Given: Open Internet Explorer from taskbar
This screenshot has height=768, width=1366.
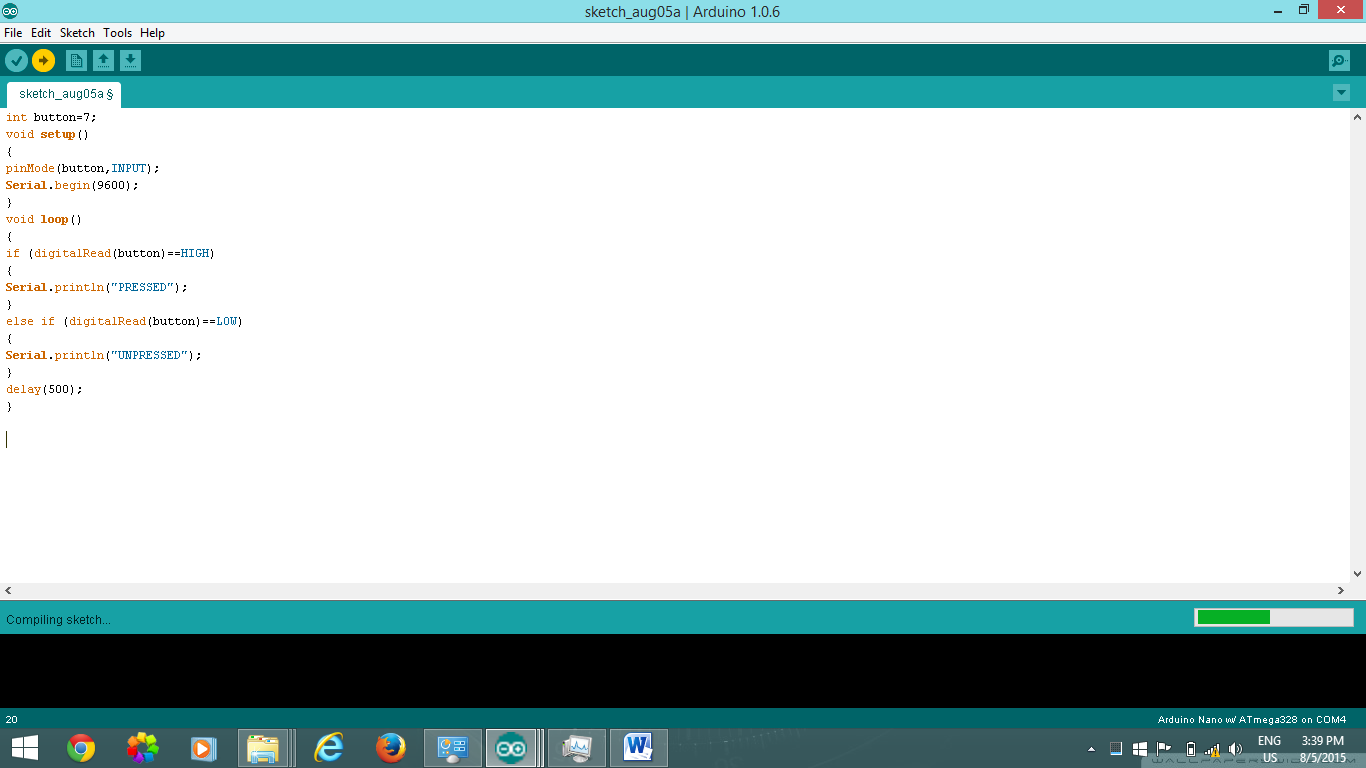Looking at the screenshot, I should (328, 748).
